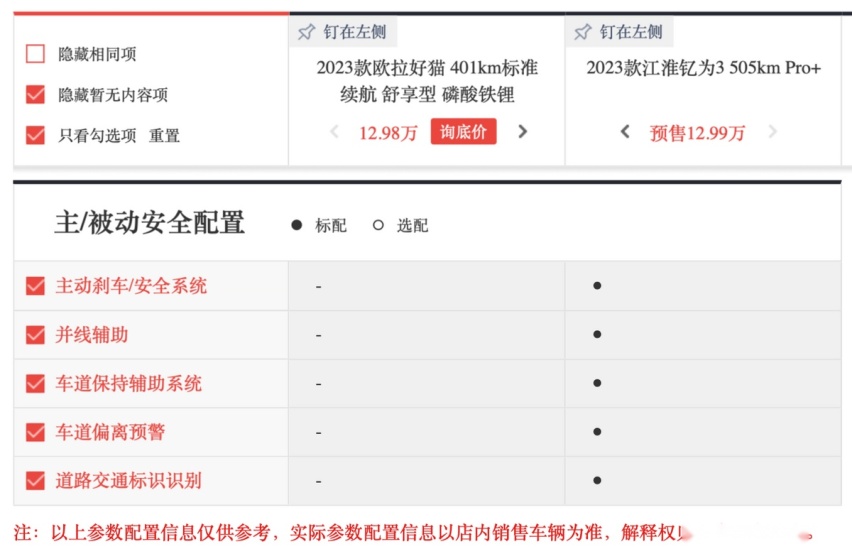
Task: Click 车道保持辅助系统 parameter name
Action: (x=128, y=384)
